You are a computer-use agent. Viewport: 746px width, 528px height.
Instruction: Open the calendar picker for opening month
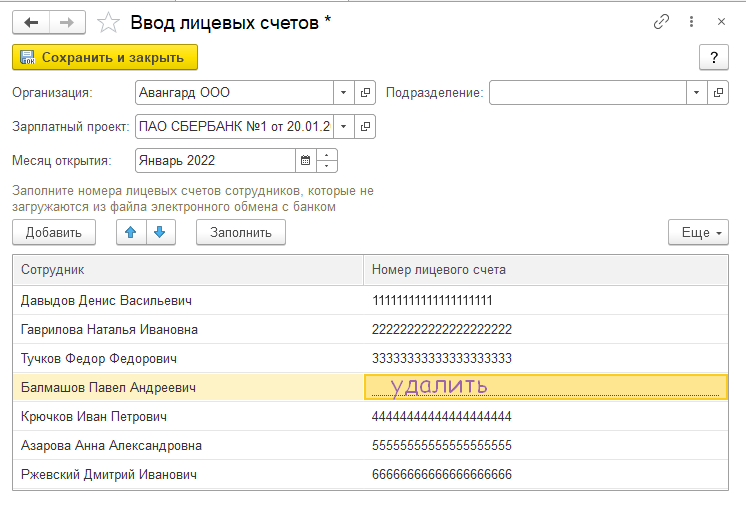coord(304,160)
